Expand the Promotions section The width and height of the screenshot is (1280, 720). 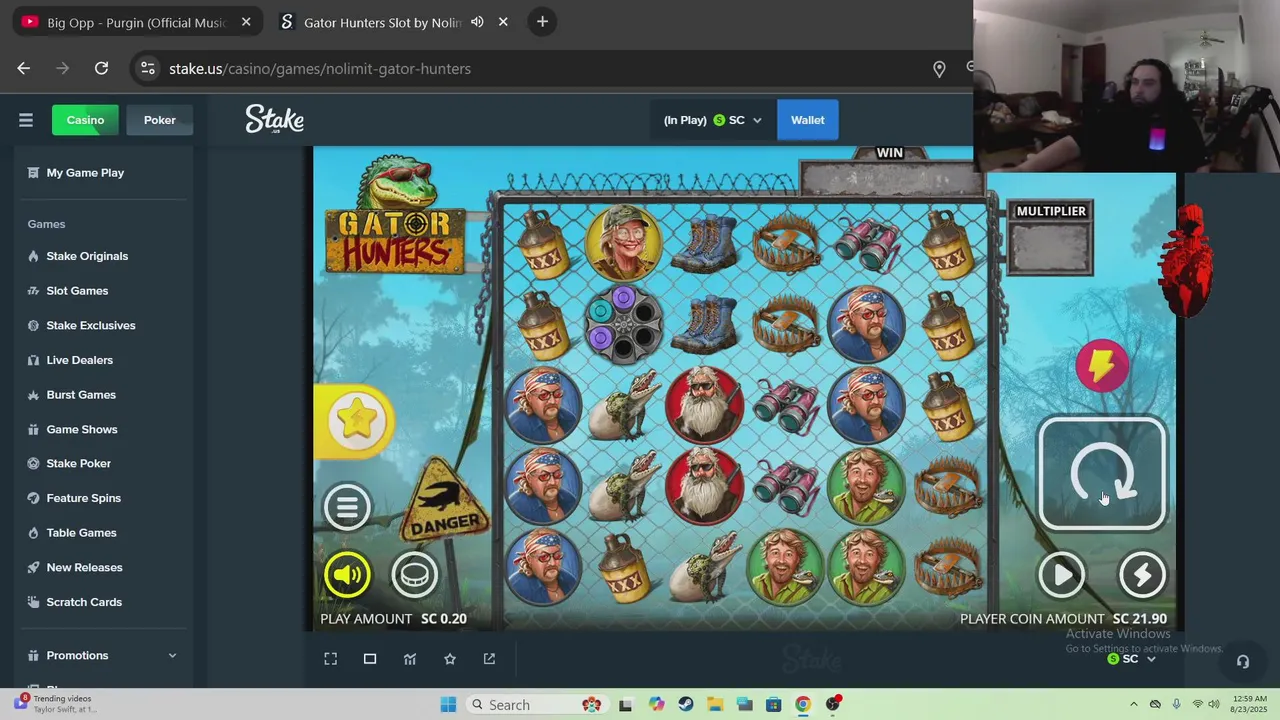pyautogui.click(x=102, y=656)
